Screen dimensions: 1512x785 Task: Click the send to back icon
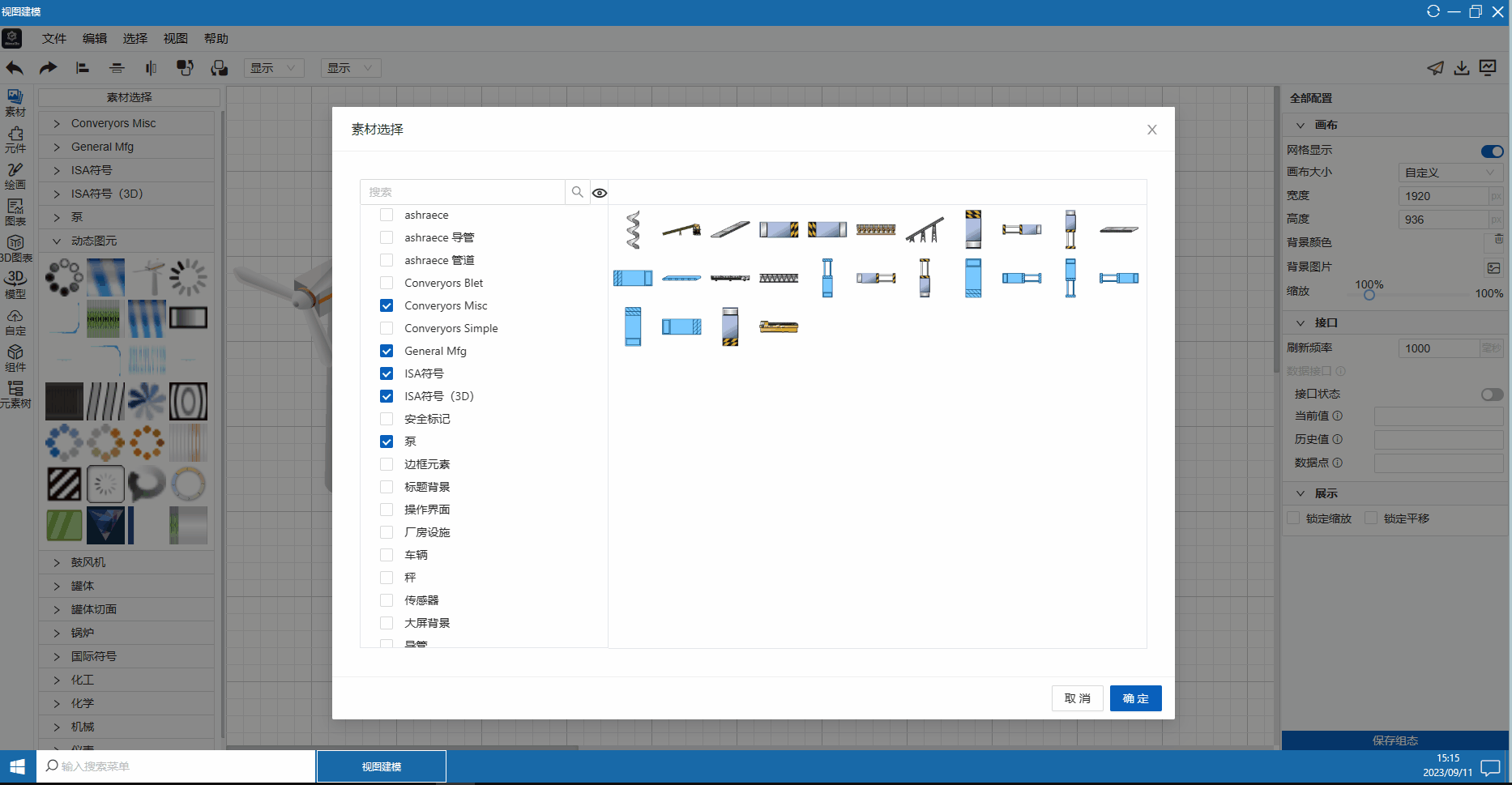click(x=219, y=68)
